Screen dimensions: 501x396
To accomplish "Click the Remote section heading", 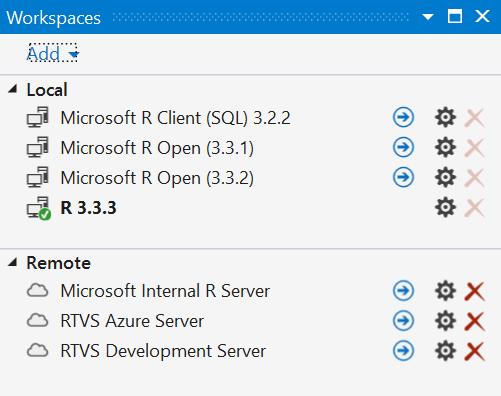I will click(58, 263).
